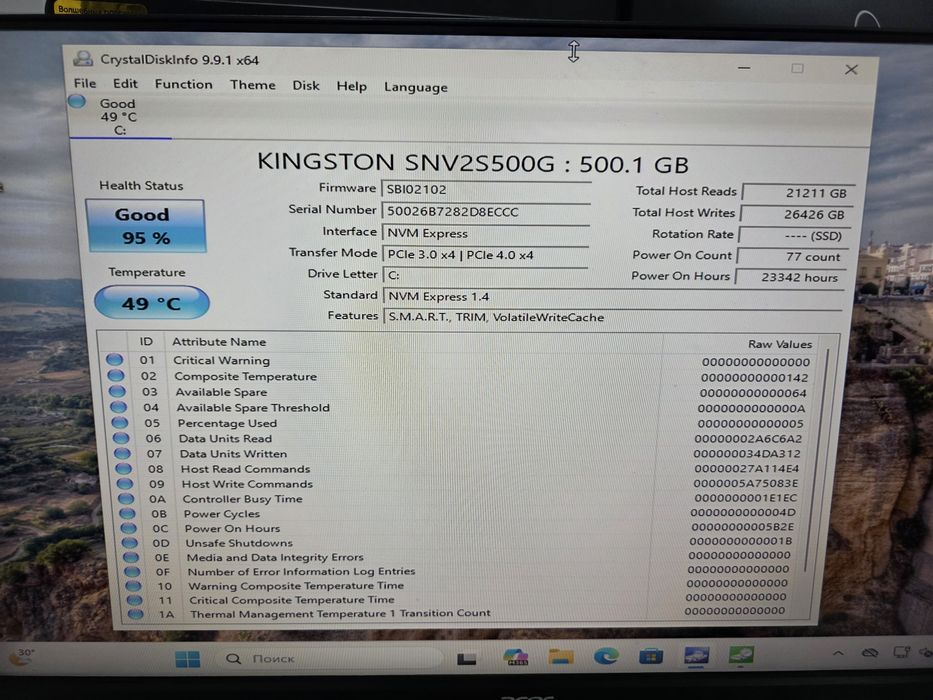Click the Power On Hours value 23342 hours

792,277
